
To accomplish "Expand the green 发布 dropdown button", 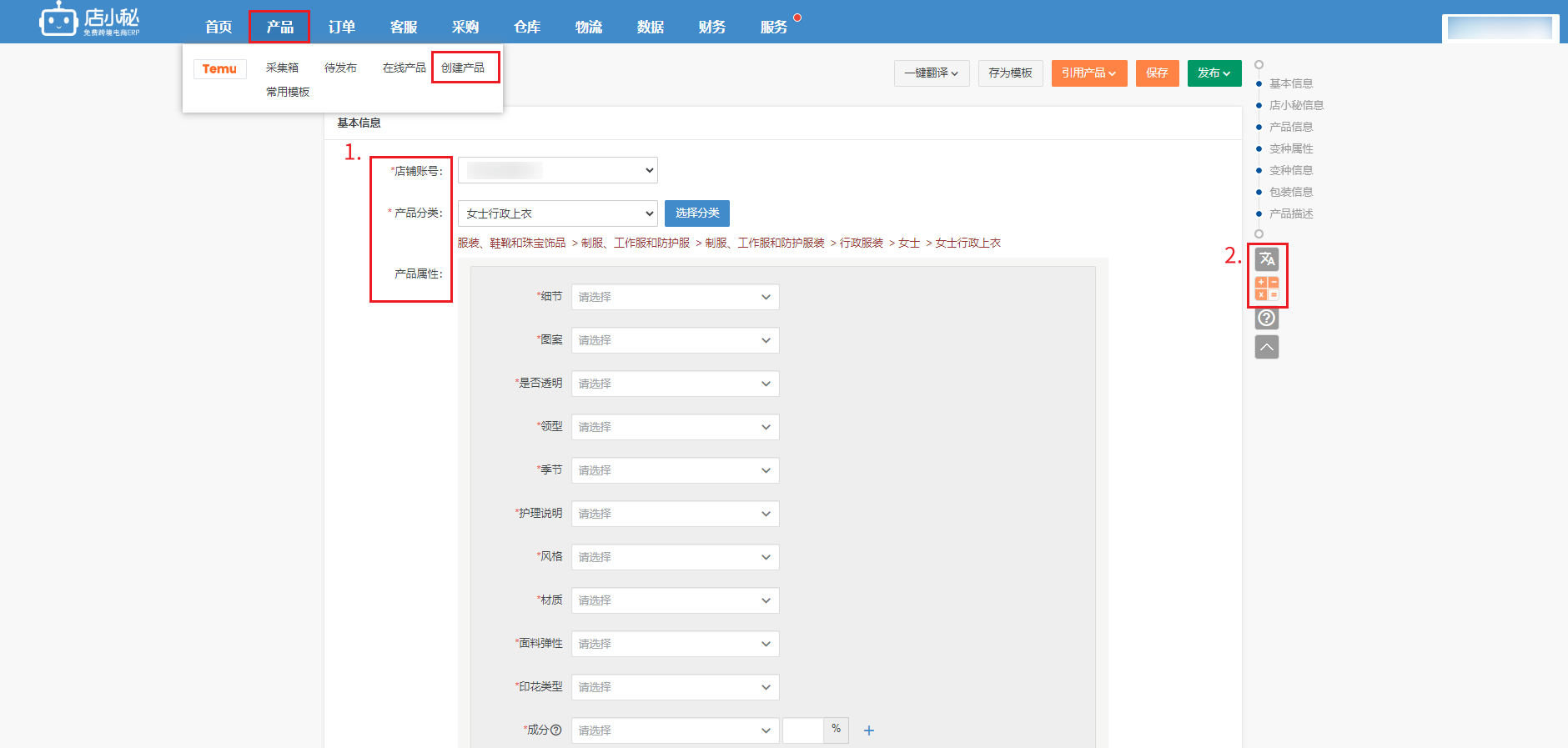I will (1214, 73).
